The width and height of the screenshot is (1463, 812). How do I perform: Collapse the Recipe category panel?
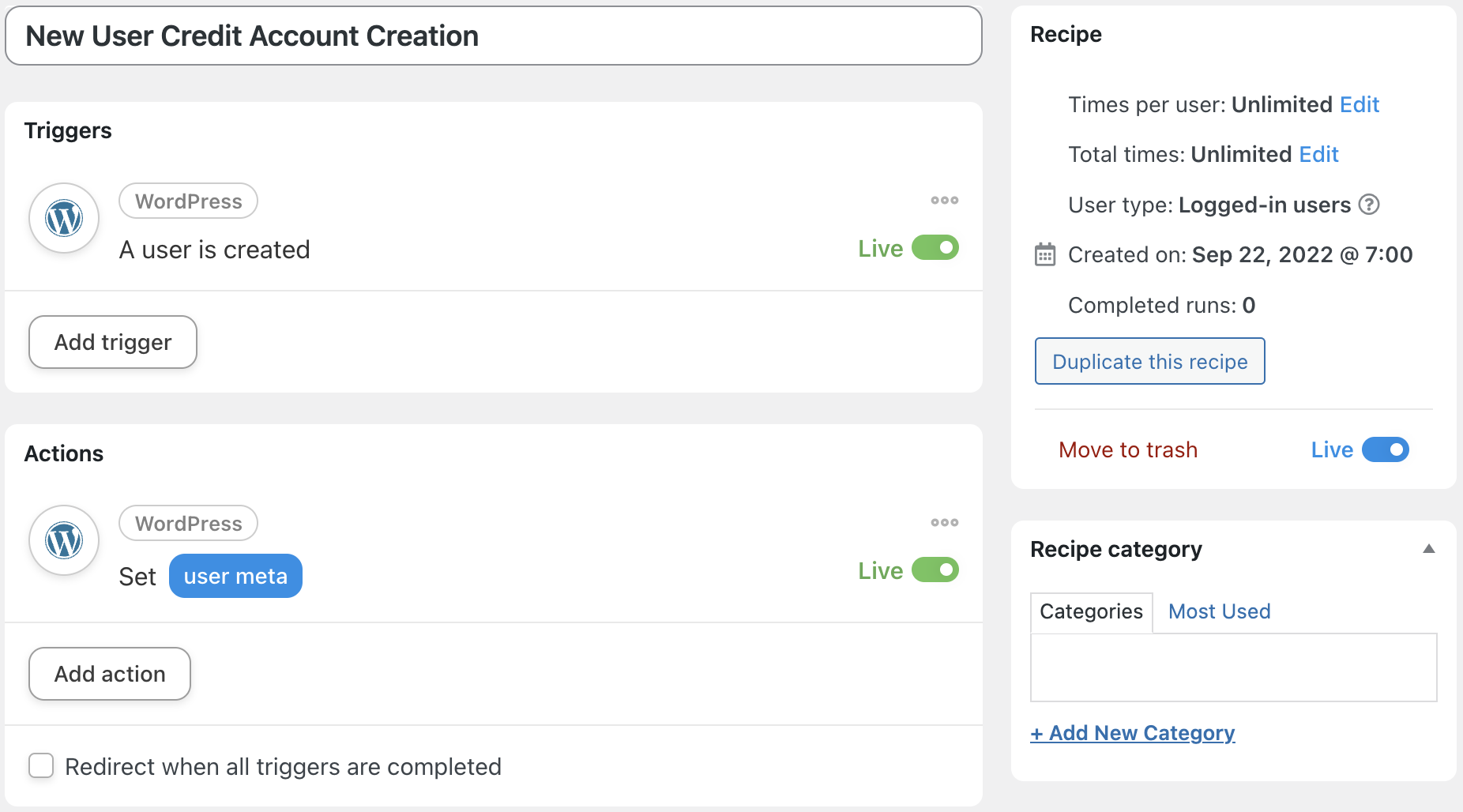[x=1428, y=549]
